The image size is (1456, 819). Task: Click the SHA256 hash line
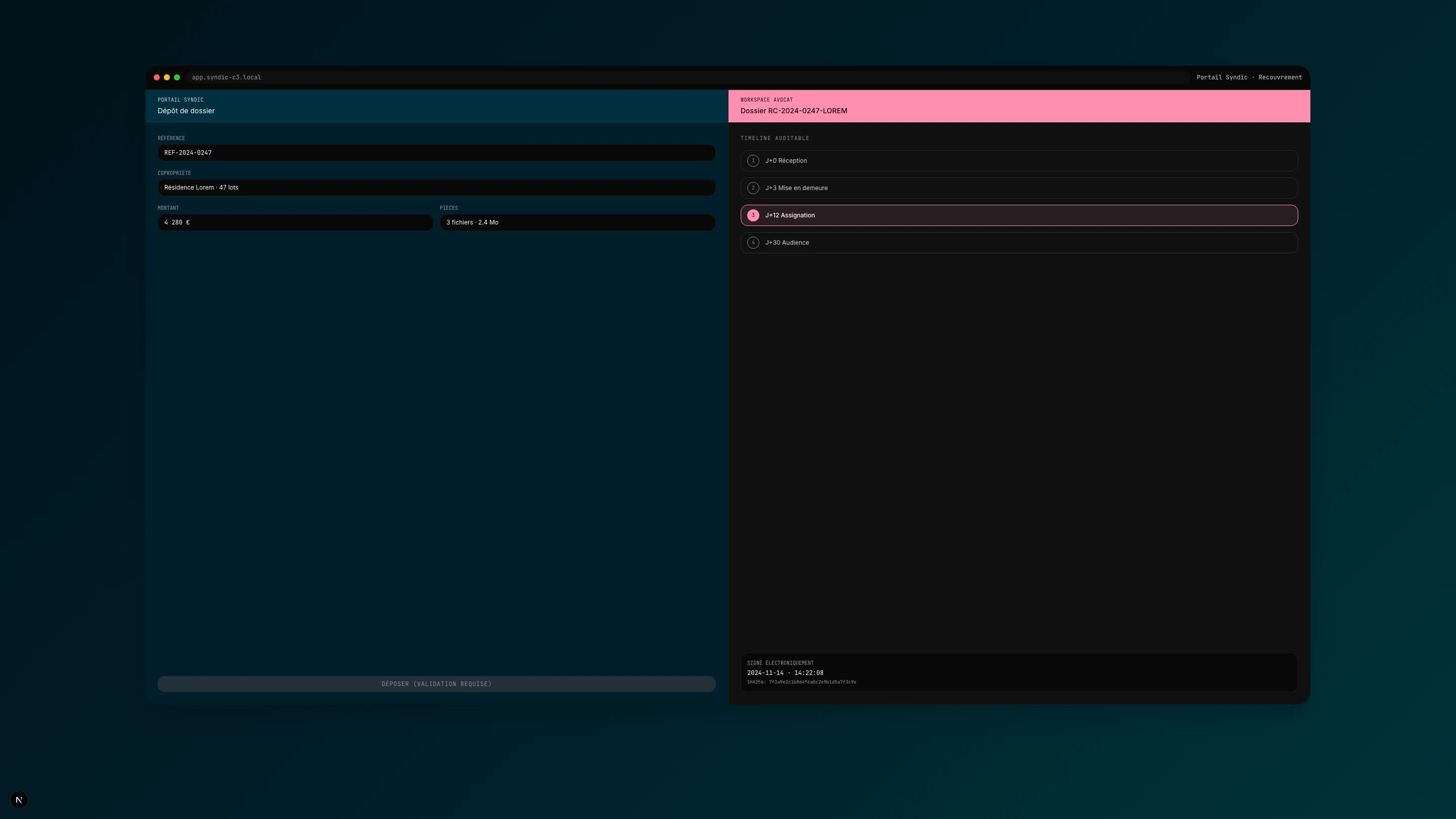coord(801,682)
